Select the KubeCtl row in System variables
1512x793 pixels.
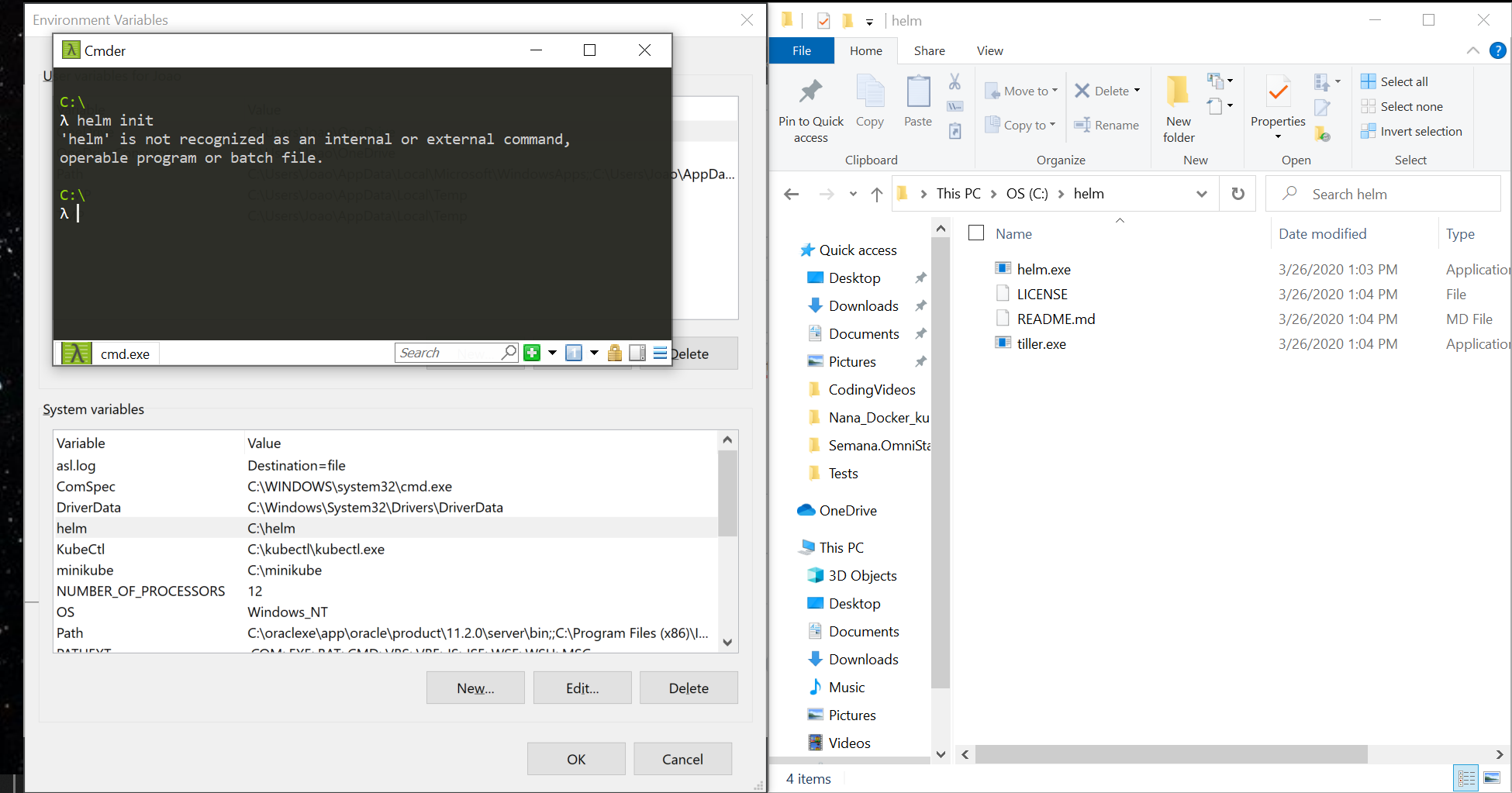click(x=386, y=549)
